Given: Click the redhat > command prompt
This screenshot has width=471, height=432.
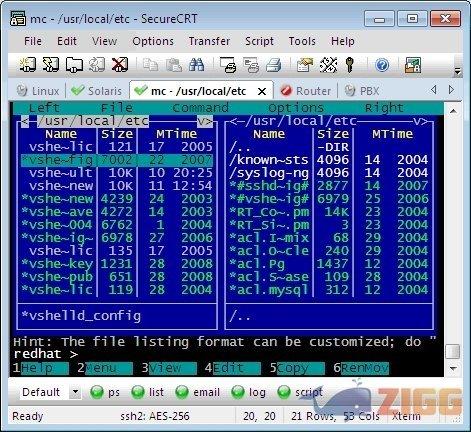Looking at the screenshot, I should 46,354.
